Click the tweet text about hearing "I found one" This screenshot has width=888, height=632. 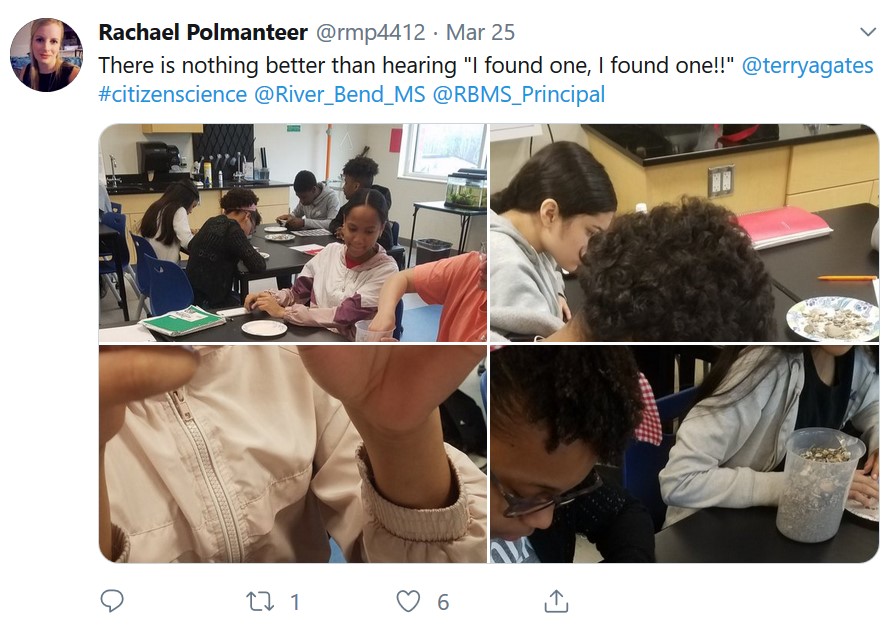point(416,66)
